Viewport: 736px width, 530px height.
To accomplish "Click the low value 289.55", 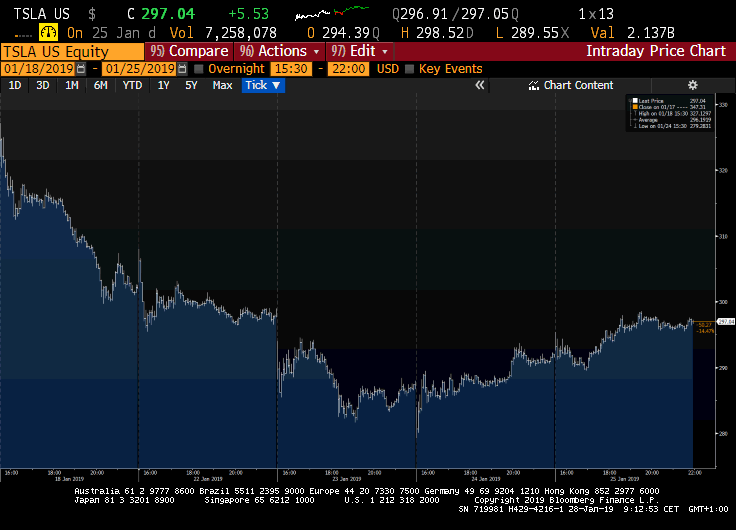I will click(535, 33).
